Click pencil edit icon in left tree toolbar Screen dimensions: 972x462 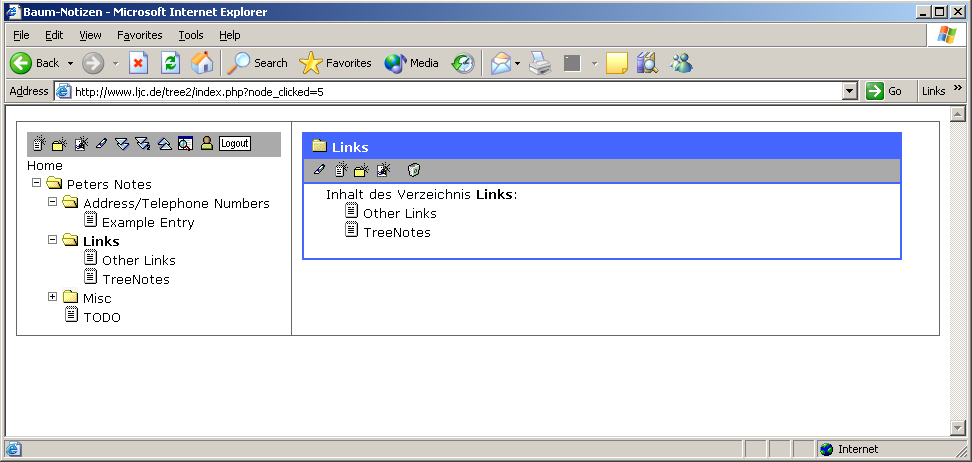tap(102, 144)
